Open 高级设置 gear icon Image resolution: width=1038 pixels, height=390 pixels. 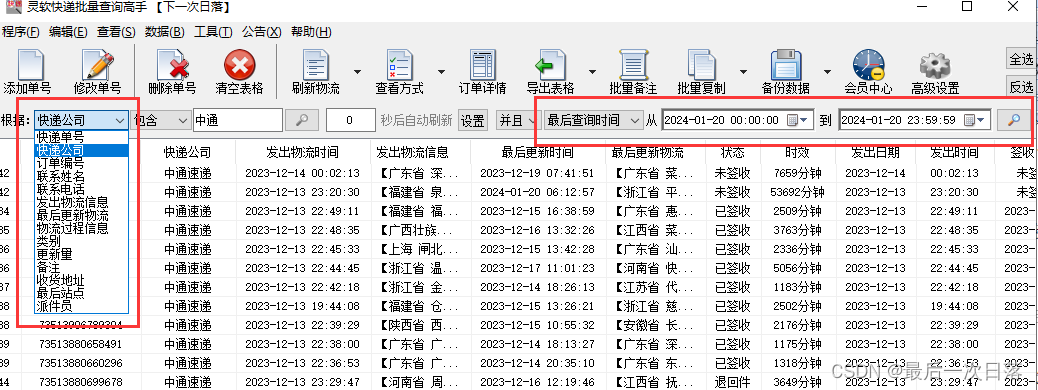(935, 66)
